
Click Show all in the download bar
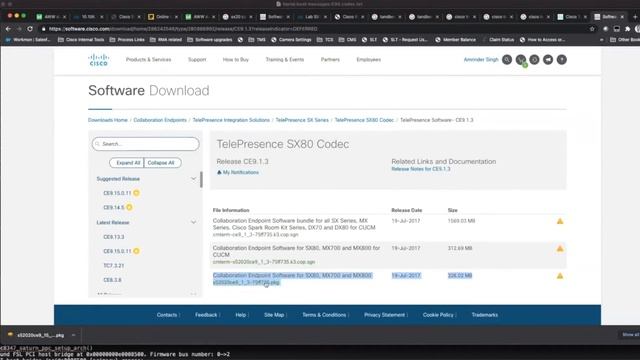tap(631, 335)
